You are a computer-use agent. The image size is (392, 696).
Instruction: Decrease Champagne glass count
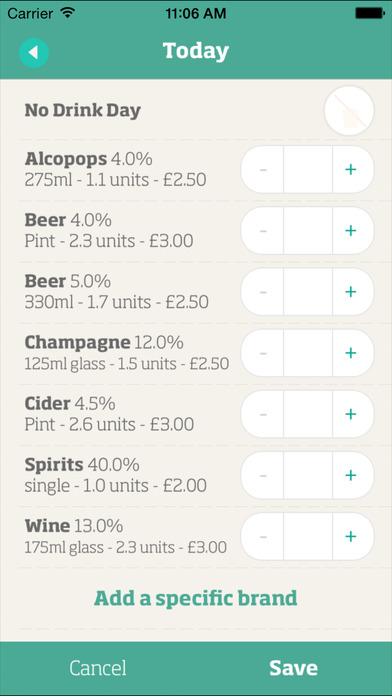click(x=262, y=353)
